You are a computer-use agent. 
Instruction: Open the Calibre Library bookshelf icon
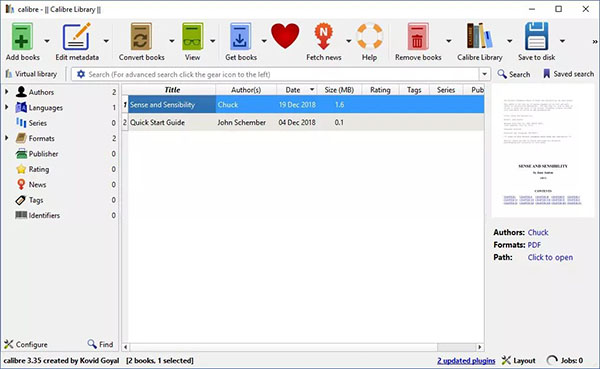pos(479,36)
